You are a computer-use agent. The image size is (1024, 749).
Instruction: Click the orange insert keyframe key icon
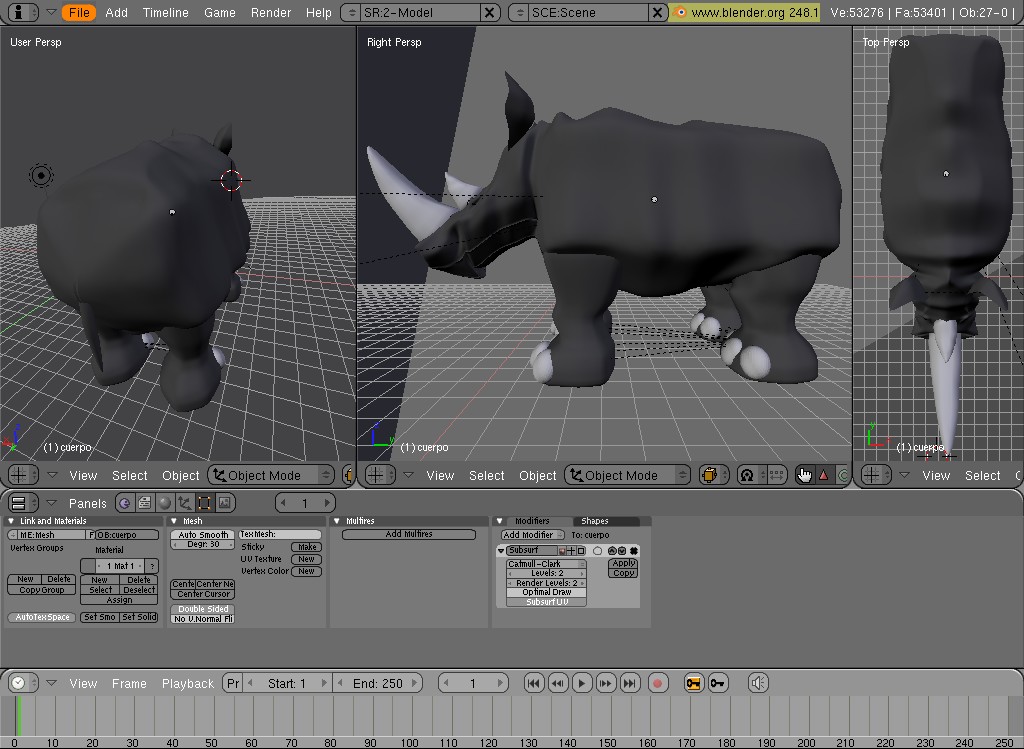(693, 683)
